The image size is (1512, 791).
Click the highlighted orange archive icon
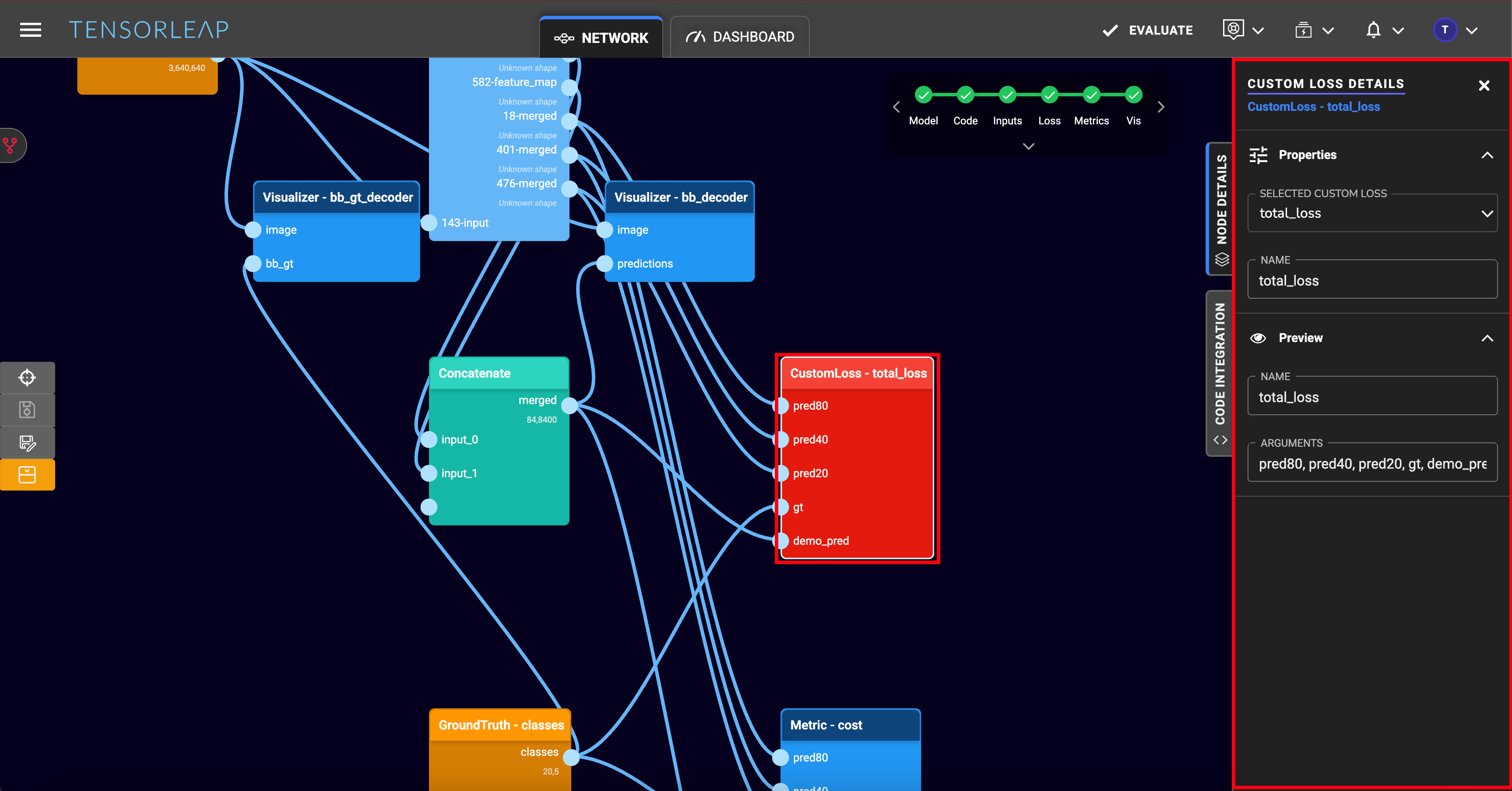[x=27, y=474]
